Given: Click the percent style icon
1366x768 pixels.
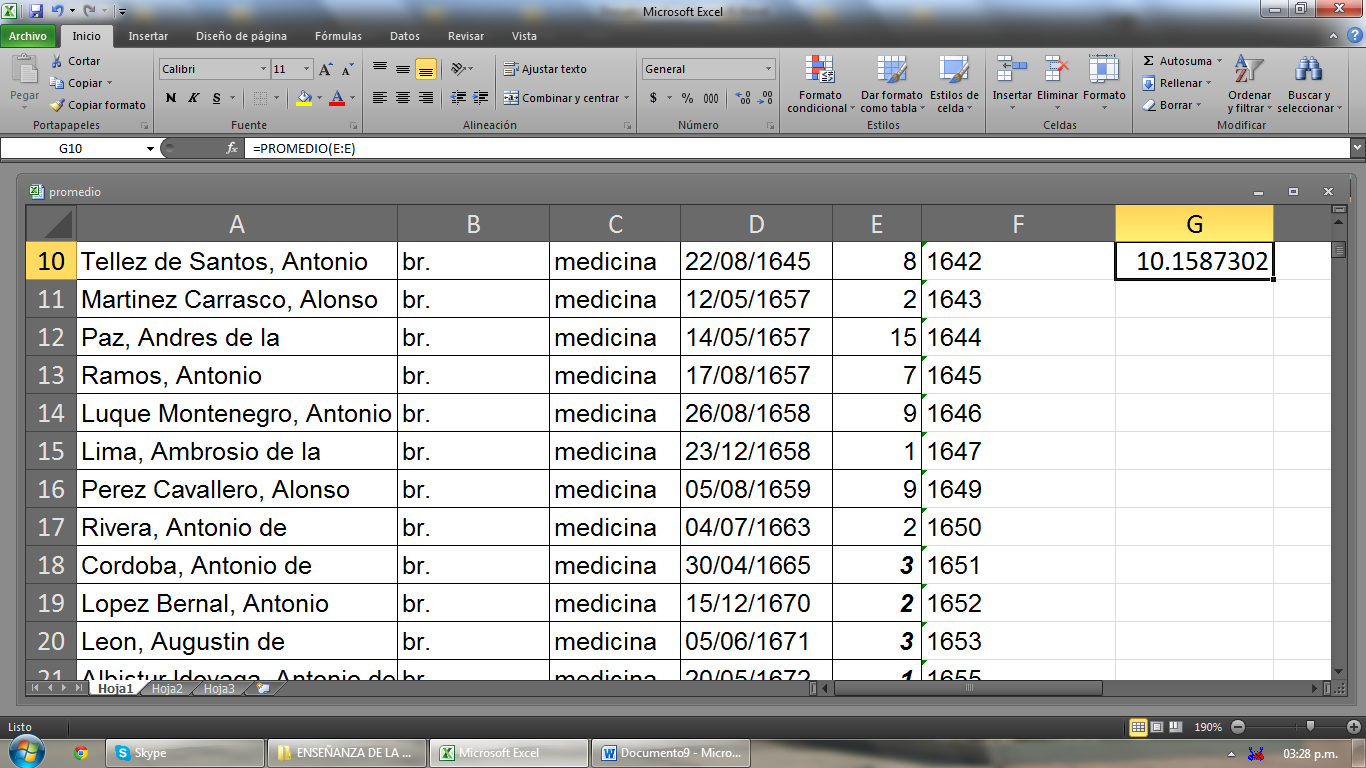Looking at the screenshot, I should click(x=688, y=98).
